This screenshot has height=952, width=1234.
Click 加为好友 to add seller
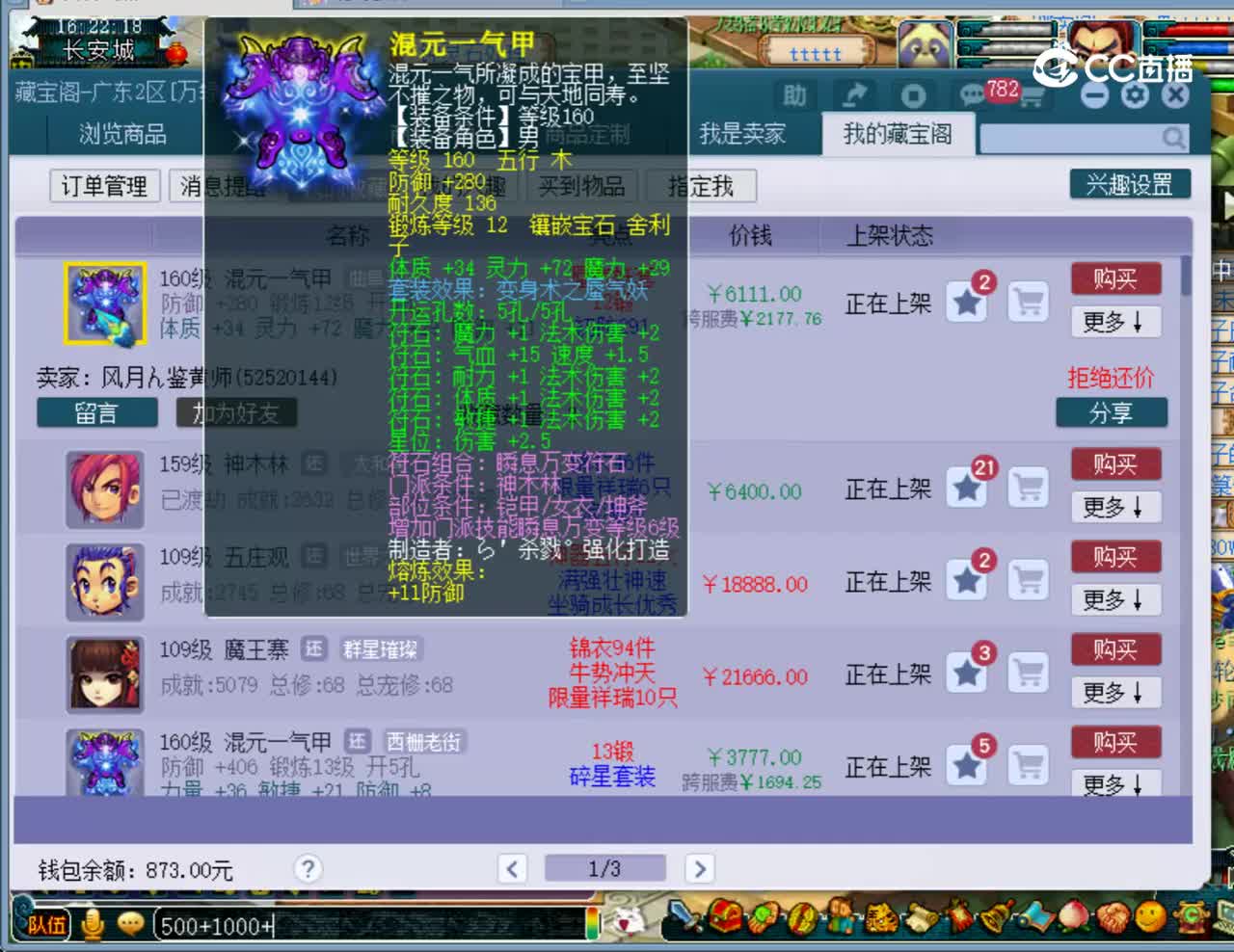pos(236,413)
